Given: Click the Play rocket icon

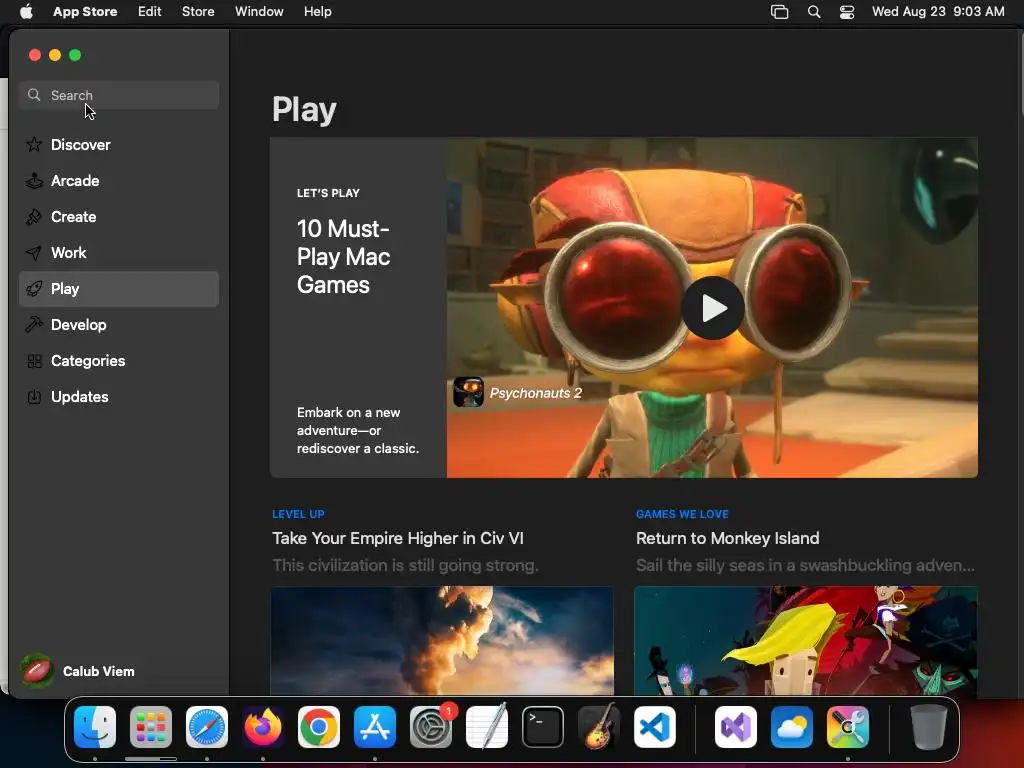Looking at the screenshot, I should point(34,289).
